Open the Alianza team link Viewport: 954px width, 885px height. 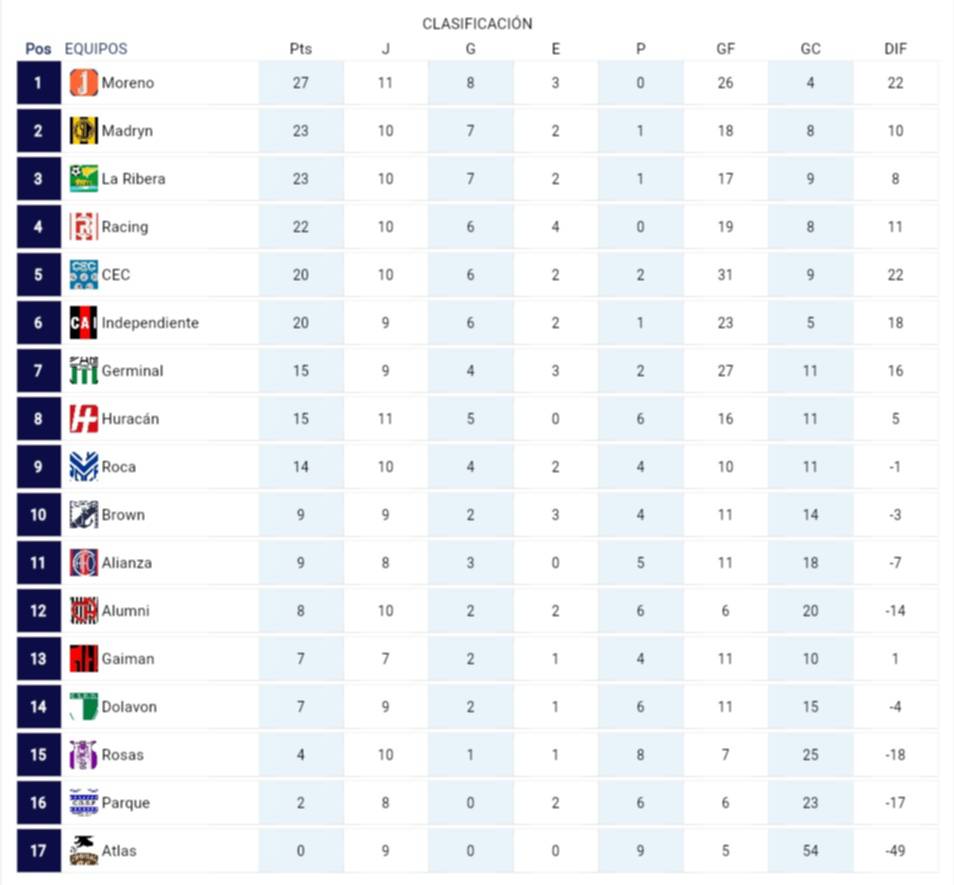127,563
